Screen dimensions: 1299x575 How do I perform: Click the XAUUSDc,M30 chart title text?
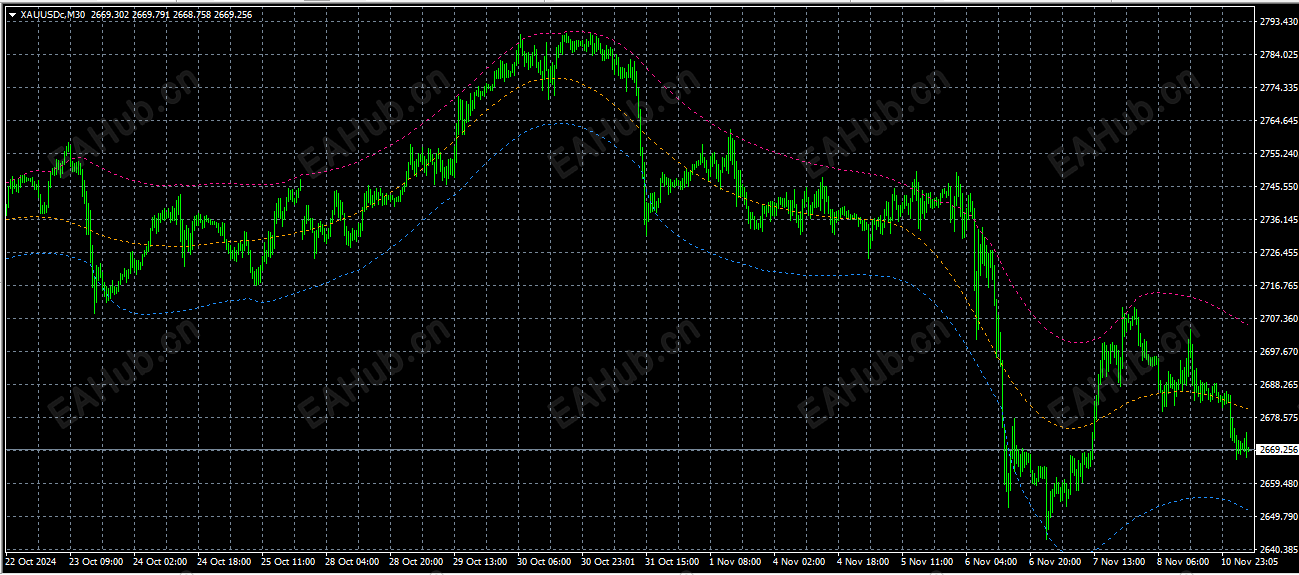[x=53, y=15]
